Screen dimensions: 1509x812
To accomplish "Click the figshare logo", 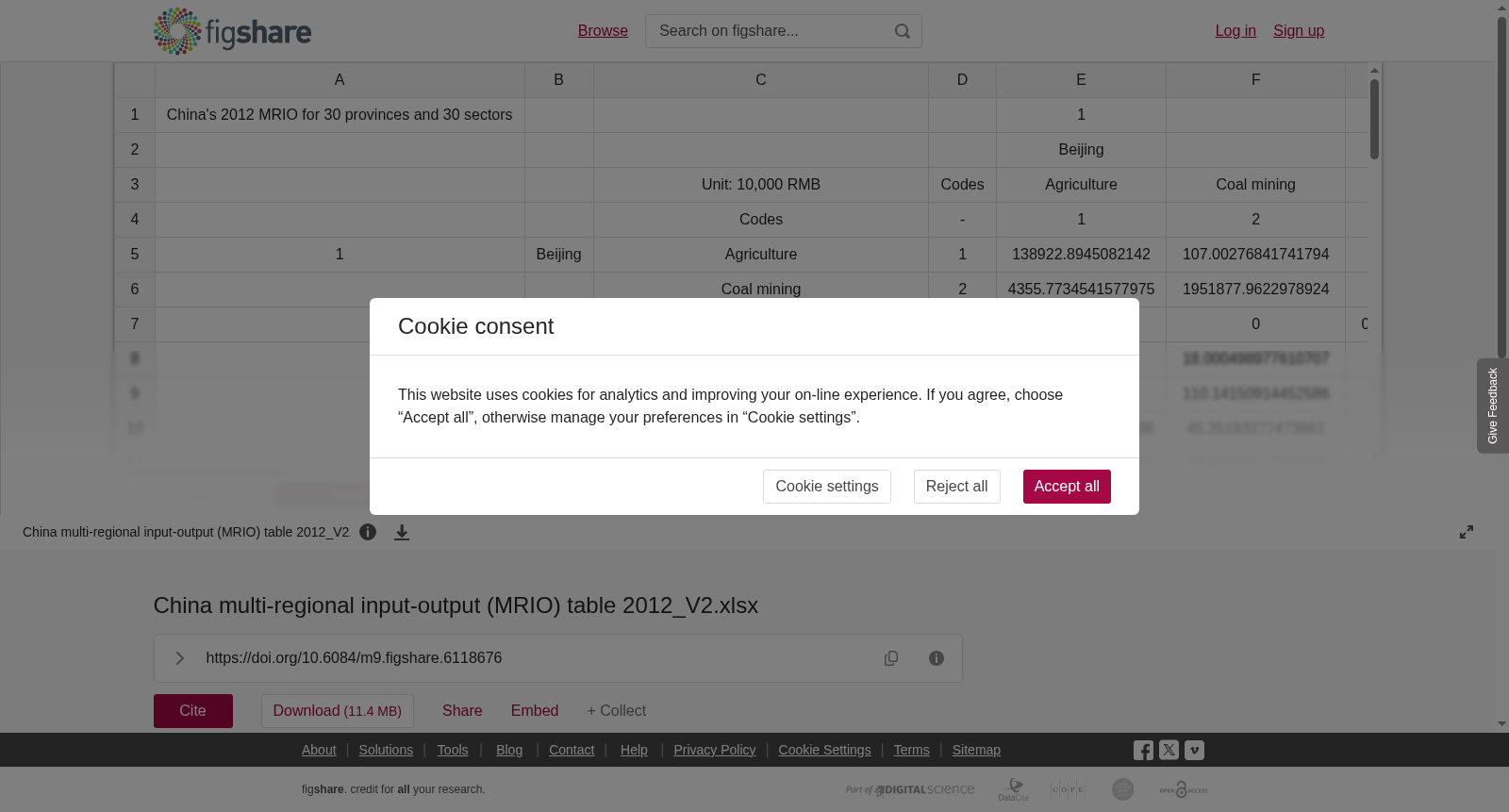I will (x=232, y=31).
